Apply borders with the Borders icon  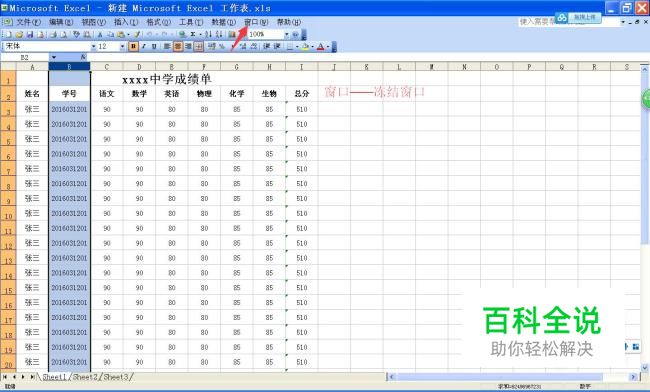tap(290, 46)
